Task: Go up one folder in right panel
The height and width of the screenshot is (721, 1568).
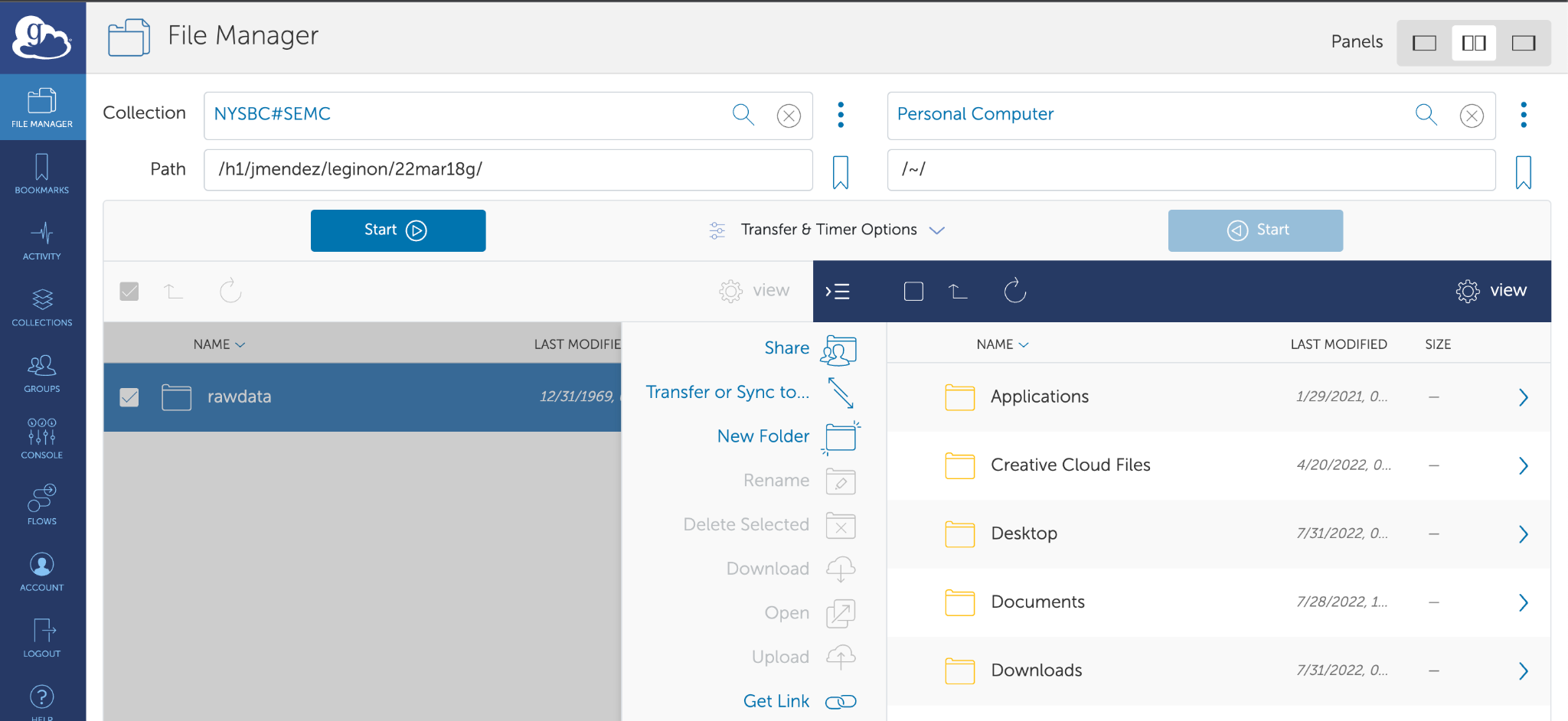Action: pos(958,291)
